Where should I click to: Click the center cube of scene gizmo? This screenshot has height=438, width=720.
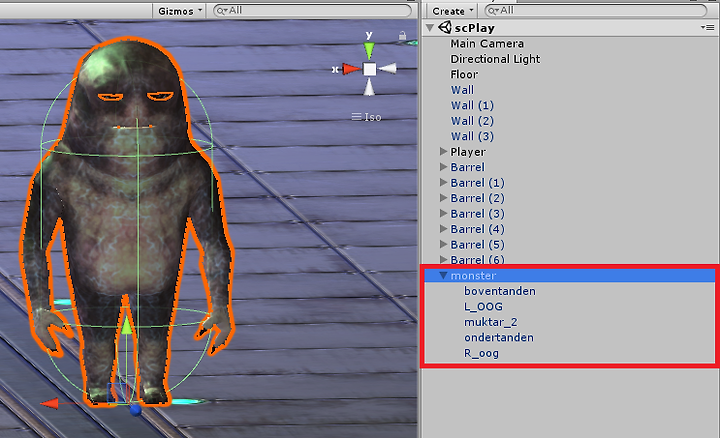tap(370, 69)
